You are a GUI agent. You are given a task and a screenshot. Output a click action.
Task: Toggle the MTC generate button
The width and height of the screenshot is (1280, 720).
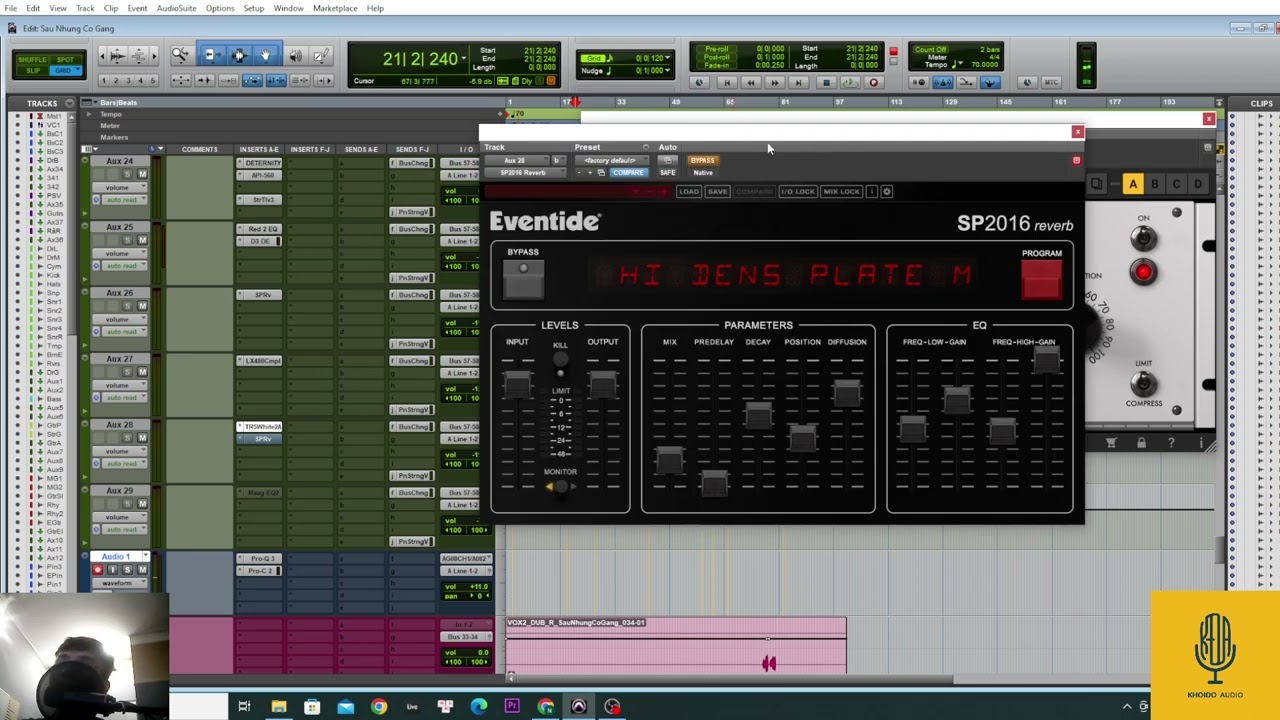click(1051, 83)
